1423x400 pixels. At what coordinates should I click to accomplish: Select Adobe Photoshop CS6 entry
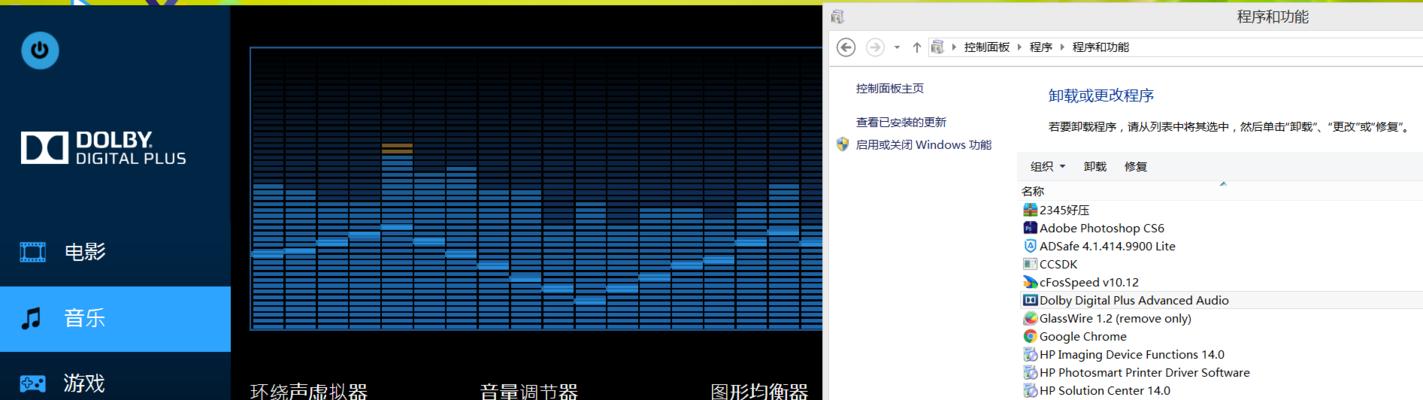coord(1102,228)
